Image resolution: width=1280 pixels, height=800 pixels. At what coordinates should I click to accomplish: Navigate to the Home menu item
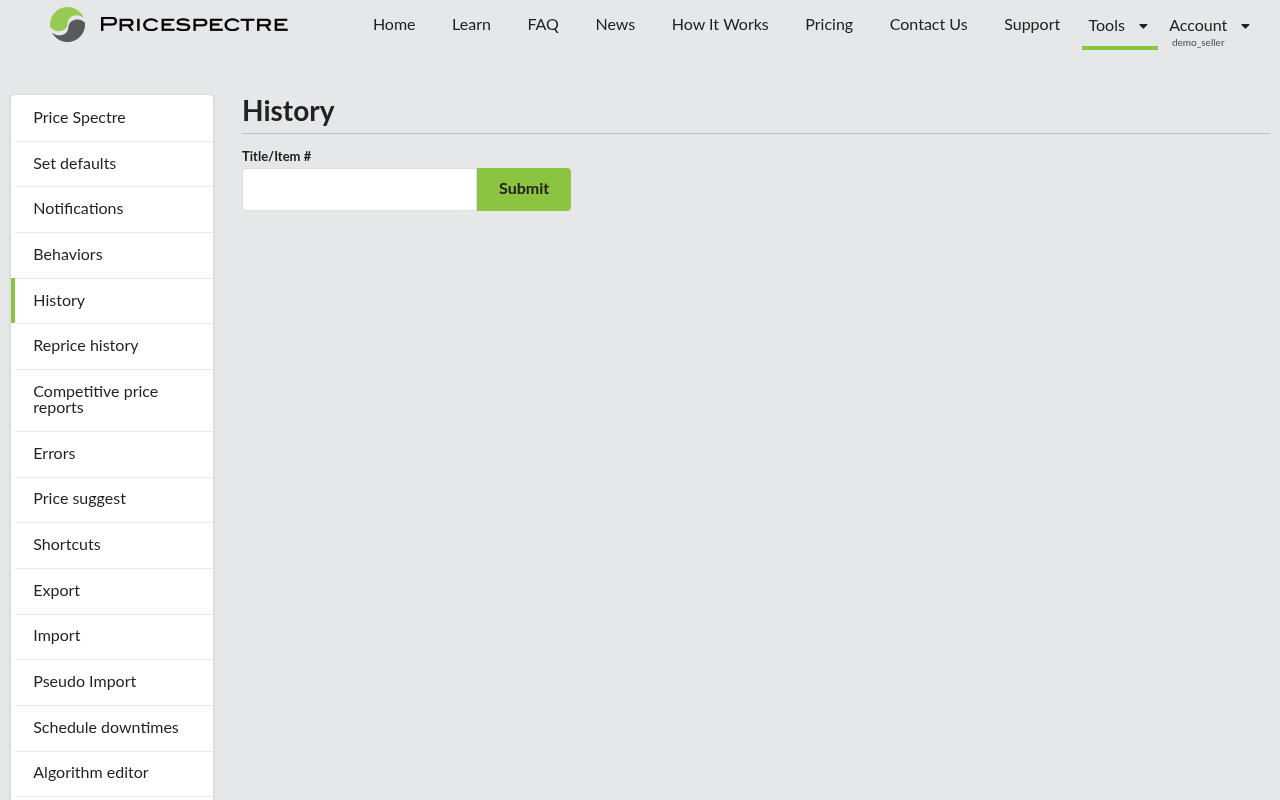tap(394, 25)
